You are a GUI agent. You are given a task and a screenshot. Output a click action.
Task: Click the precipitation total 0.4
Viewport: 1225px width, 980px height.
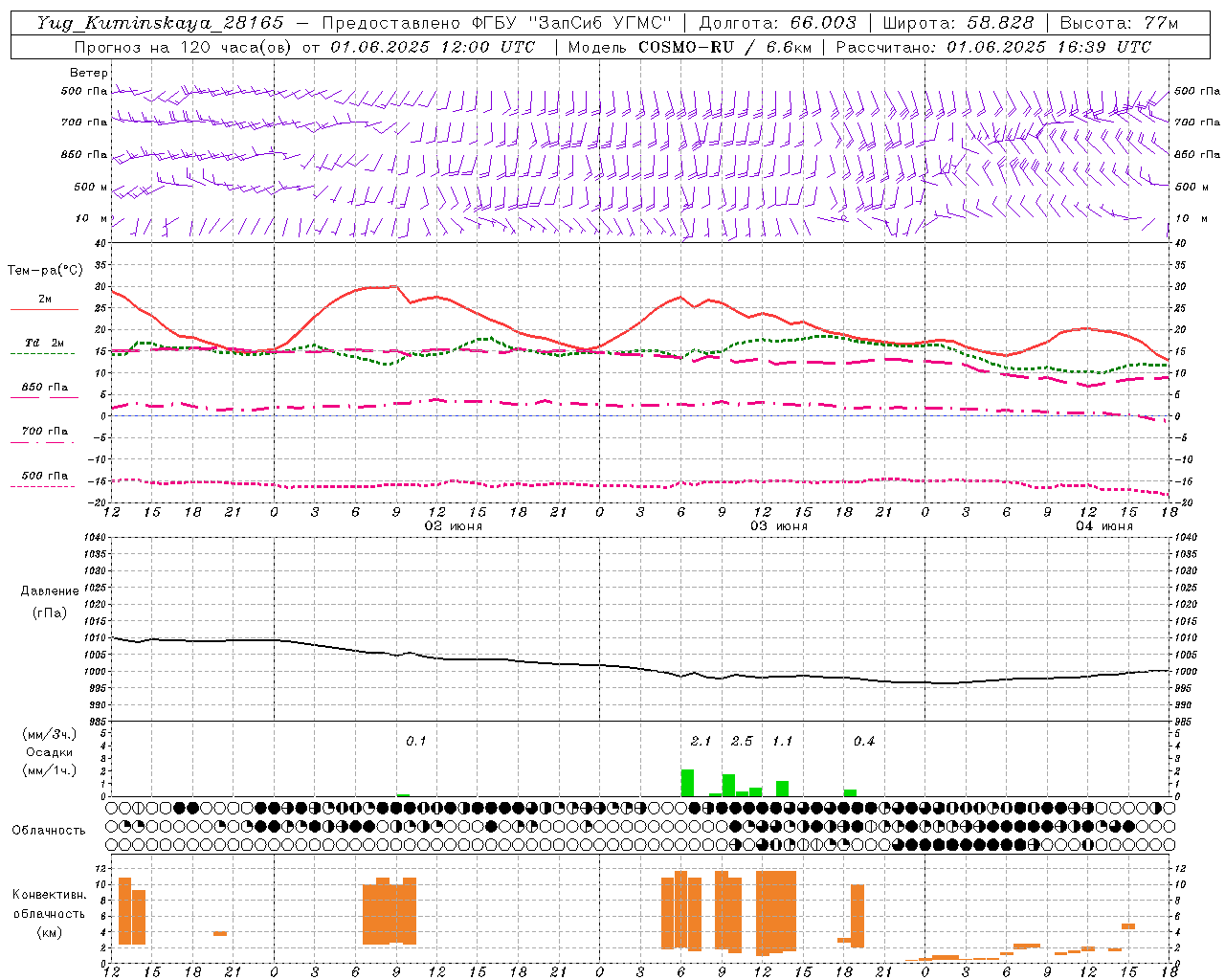[x=864, y=742]
